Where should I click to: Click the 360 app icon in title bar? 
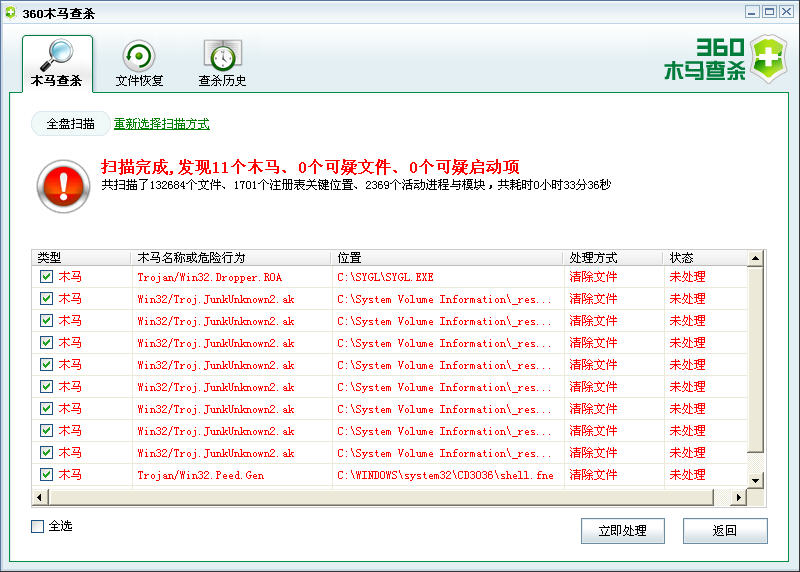(x=10, y=13)
